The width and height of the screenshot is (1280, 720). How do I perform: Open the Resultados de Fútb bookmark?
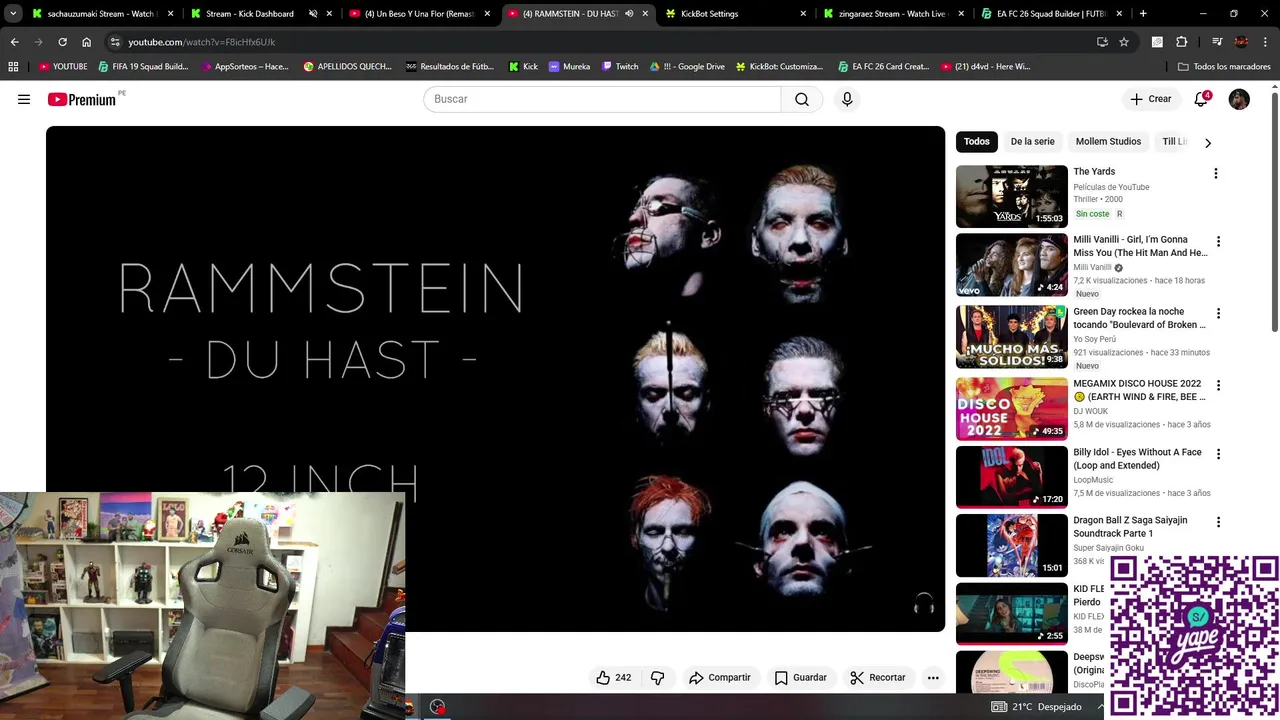point(450,67)
